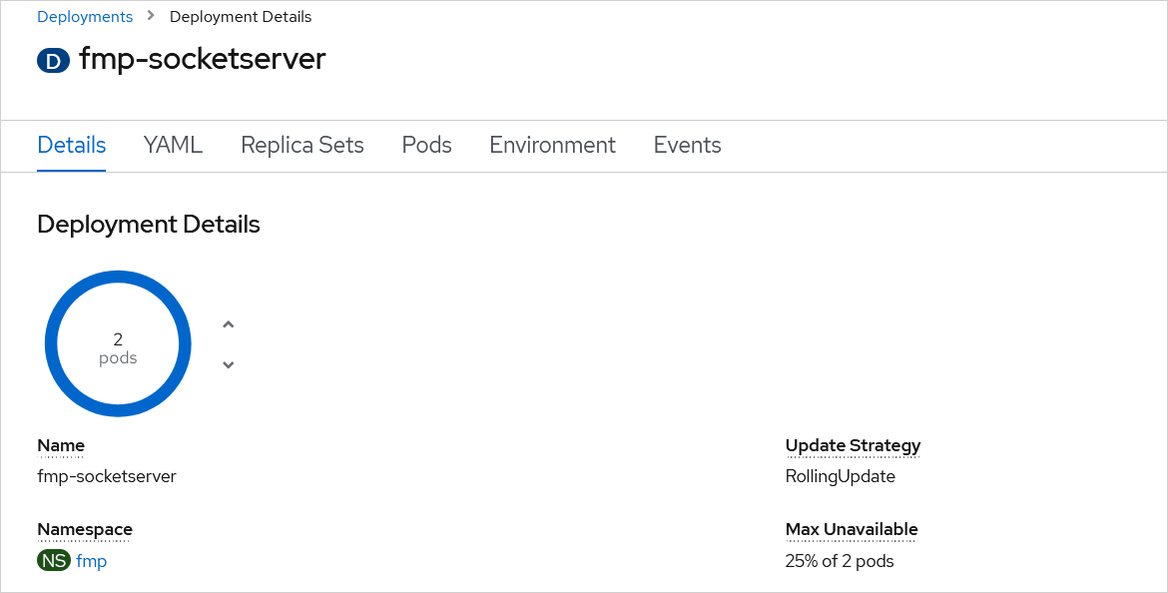The width and height of the screenshot is (1168, 593).
Task: Click the Namespace field label
Action: pyautogui.click(x=85, y=530)
